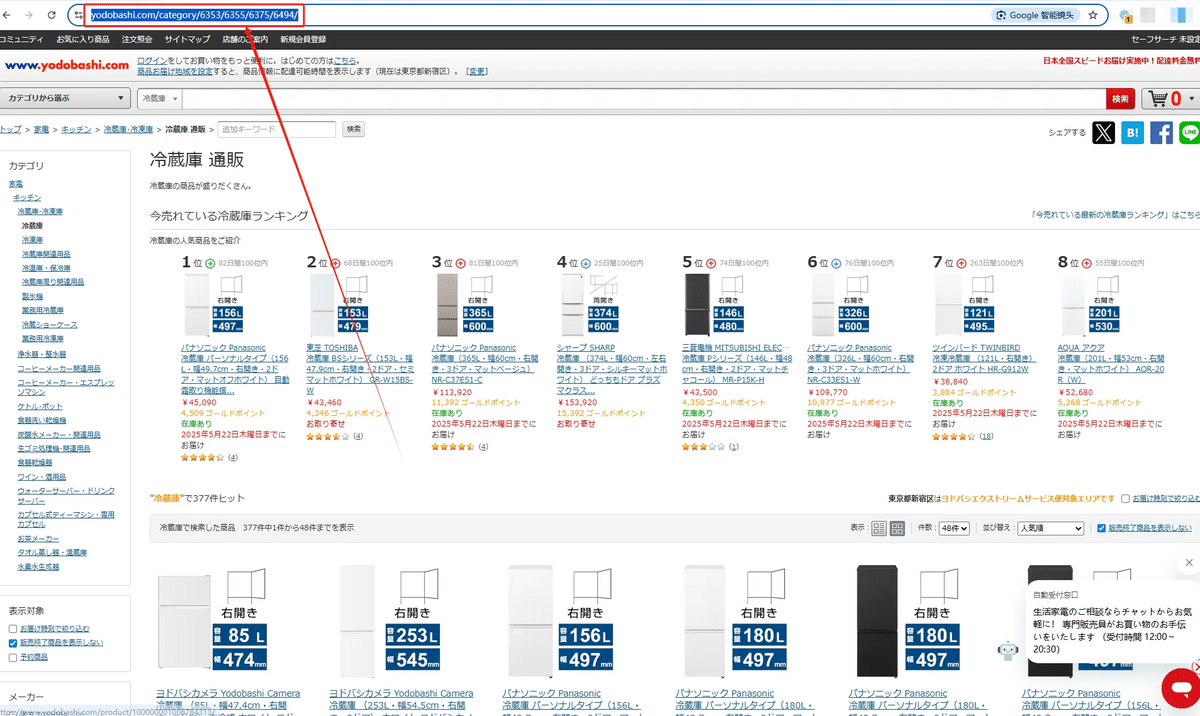Screen dimensions: 1200x716
Task: Click ヨドバシエクストリームサービス便対象エリア link
Action: (1028, 498)
